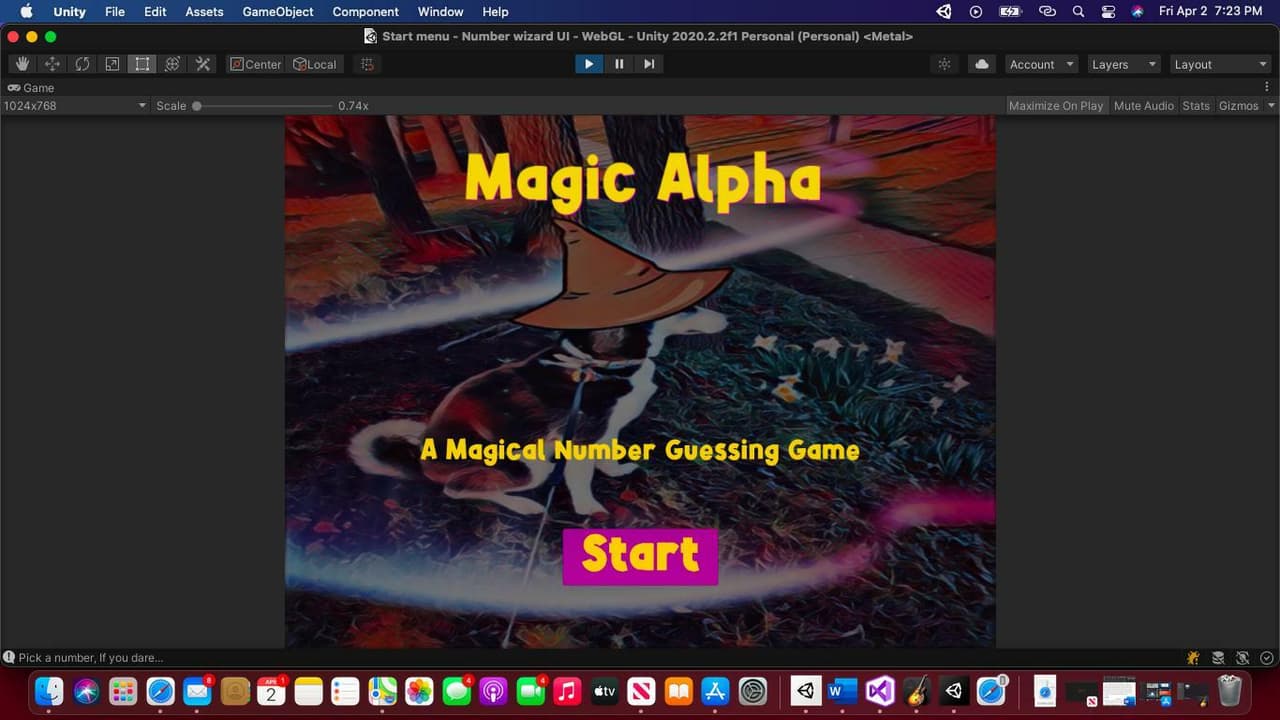
Task: Open the File menu
Action: coord(115,12)
